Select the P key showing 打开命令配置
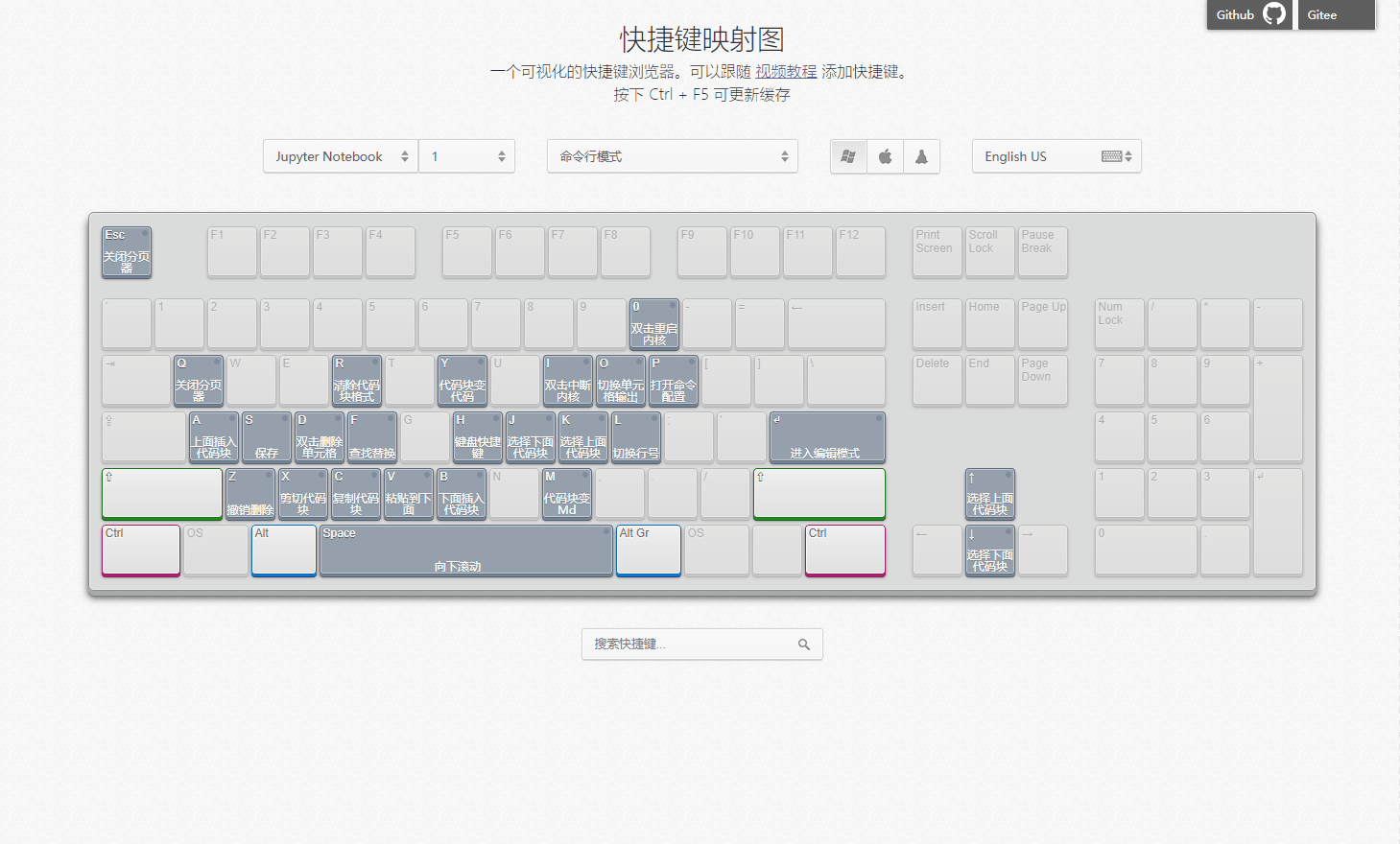This screenshot has width=1400, height=844. tap(673, 381)
